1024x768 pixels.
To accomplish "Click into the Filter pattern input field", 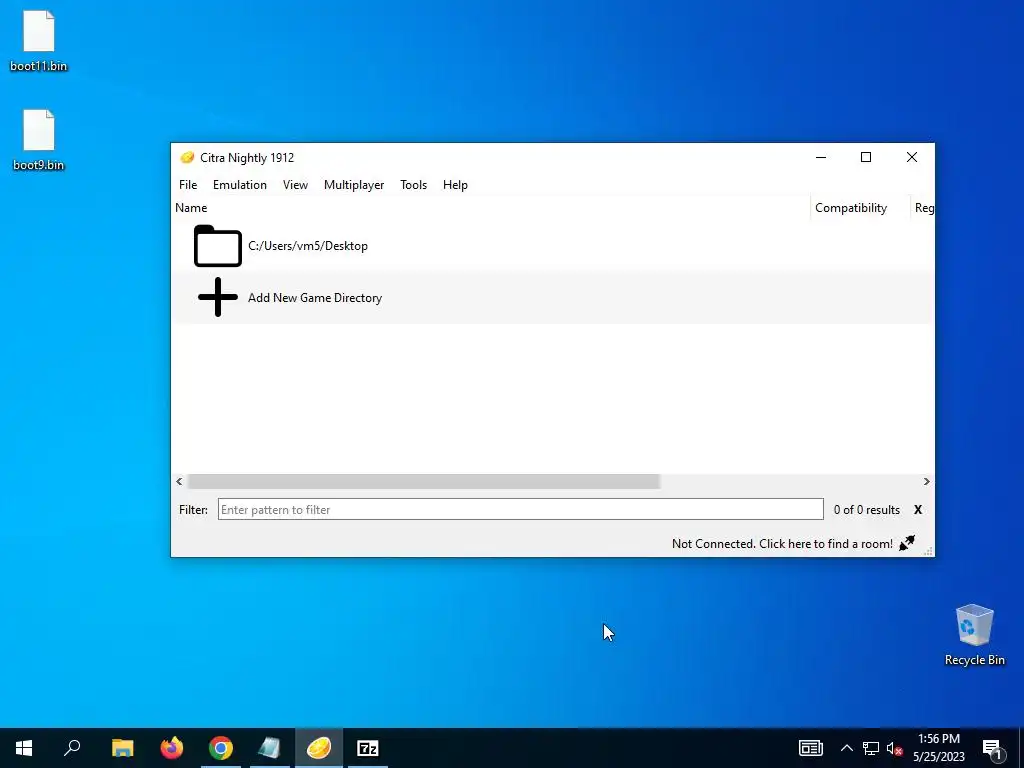I will tap(520, 509).
